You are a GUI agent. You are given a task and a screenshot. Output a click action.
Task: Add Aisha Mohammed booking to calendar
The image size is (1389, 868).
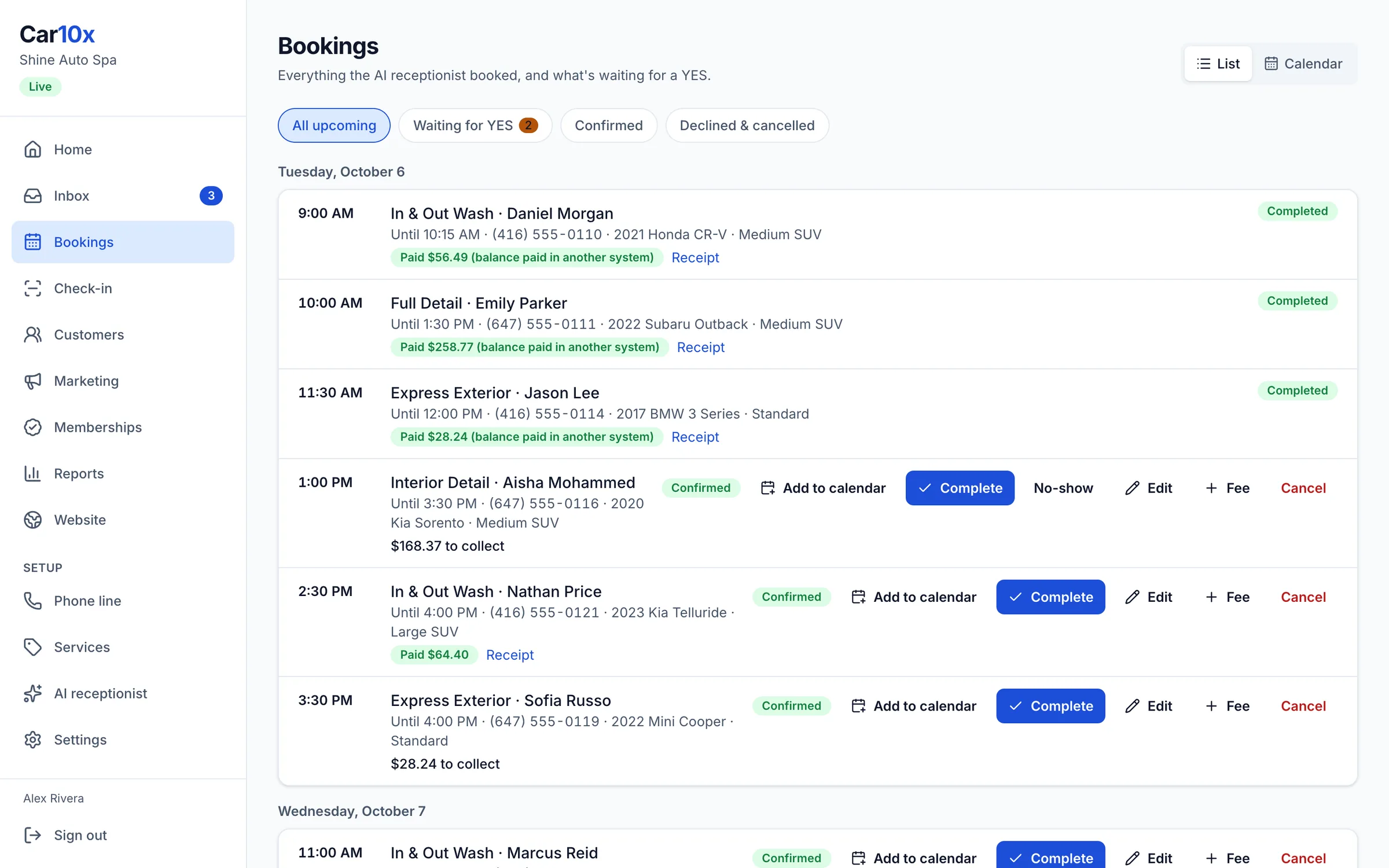pos(823,488)
